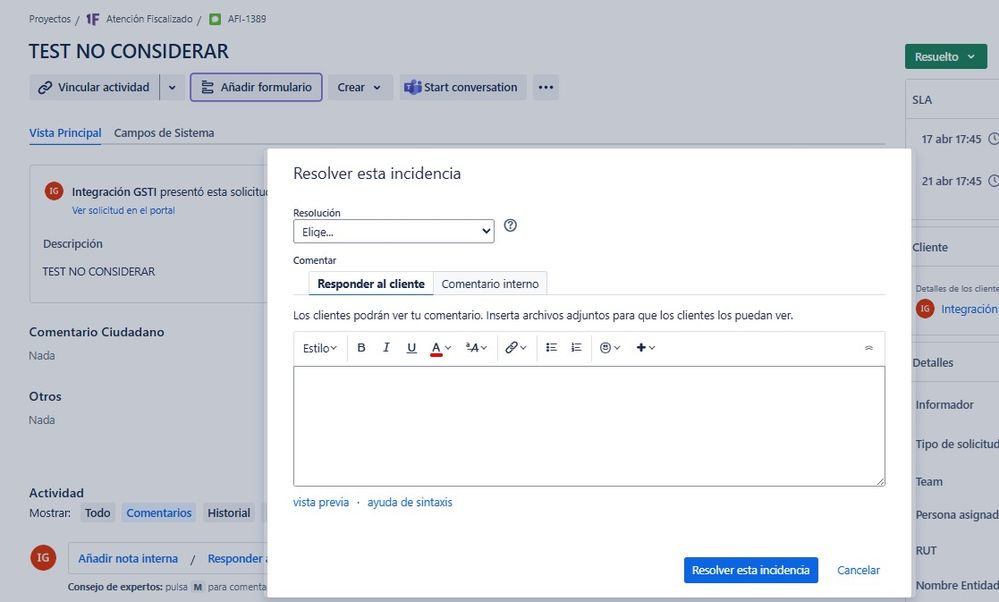The height and width of the screenshot is (602, 999).
Task: Open the Crear dropdown
Action: 359,87
